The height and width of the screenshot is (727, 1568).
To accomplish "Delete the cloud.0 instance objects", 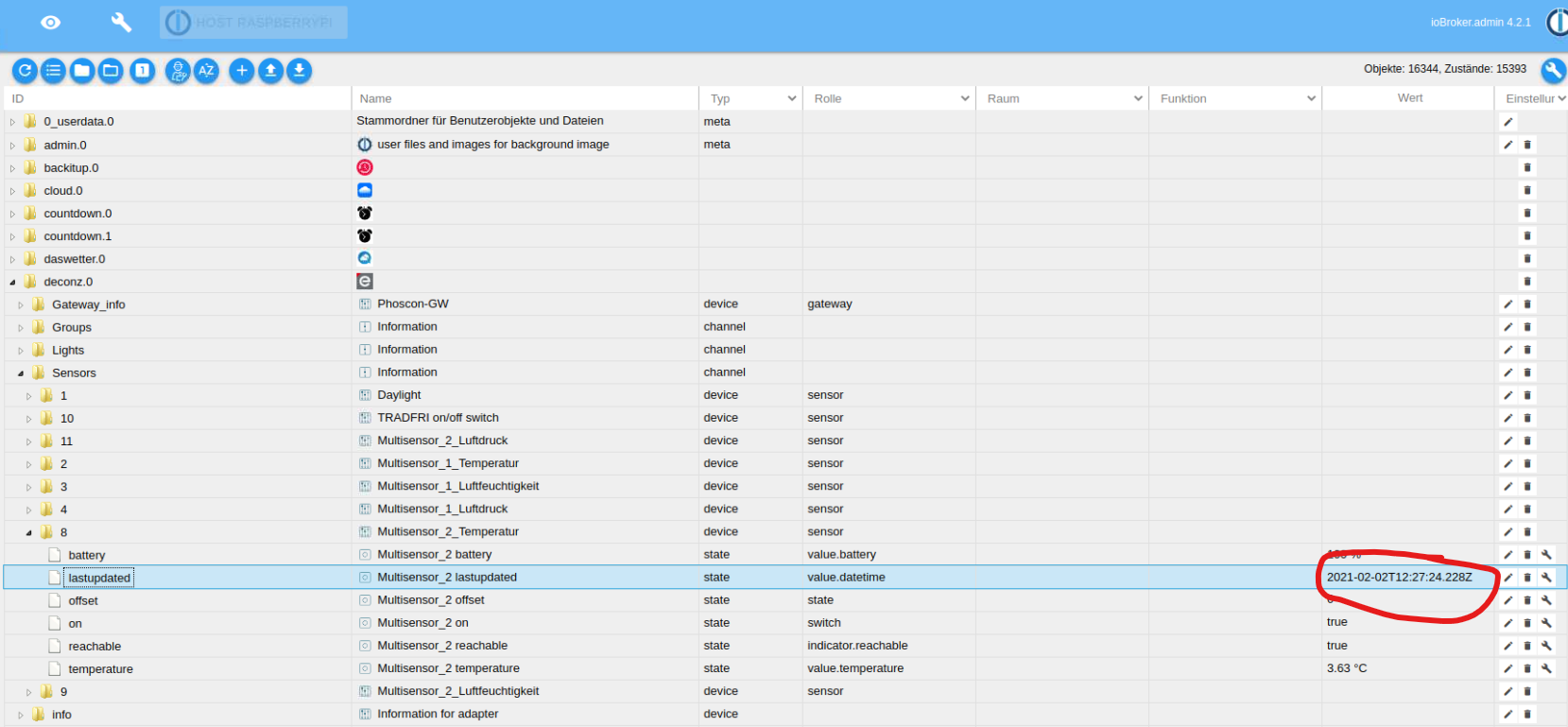I will 1527,190.
